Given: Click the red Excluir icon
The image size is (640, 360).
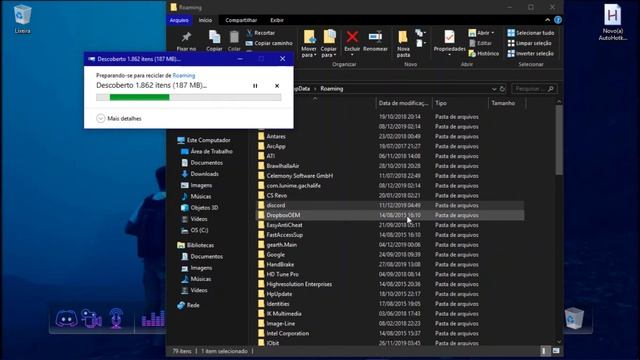Looking at the screenshot, I should click(352, 37).
